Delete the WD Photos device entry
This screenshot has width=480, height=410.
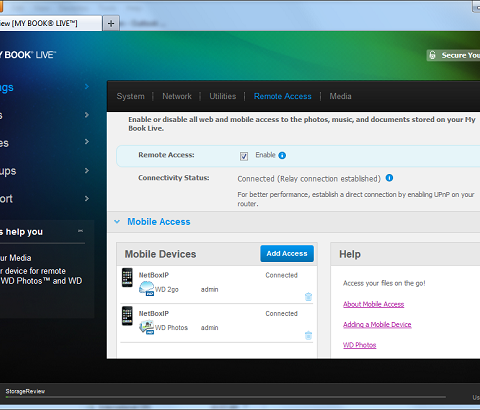pyautogui.click(x=308, y=335)
